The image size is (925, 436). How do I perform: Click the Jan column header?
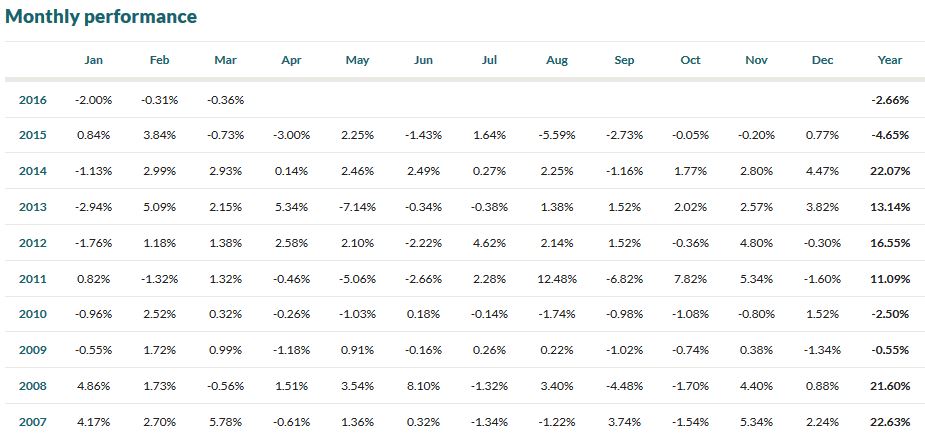94,60
